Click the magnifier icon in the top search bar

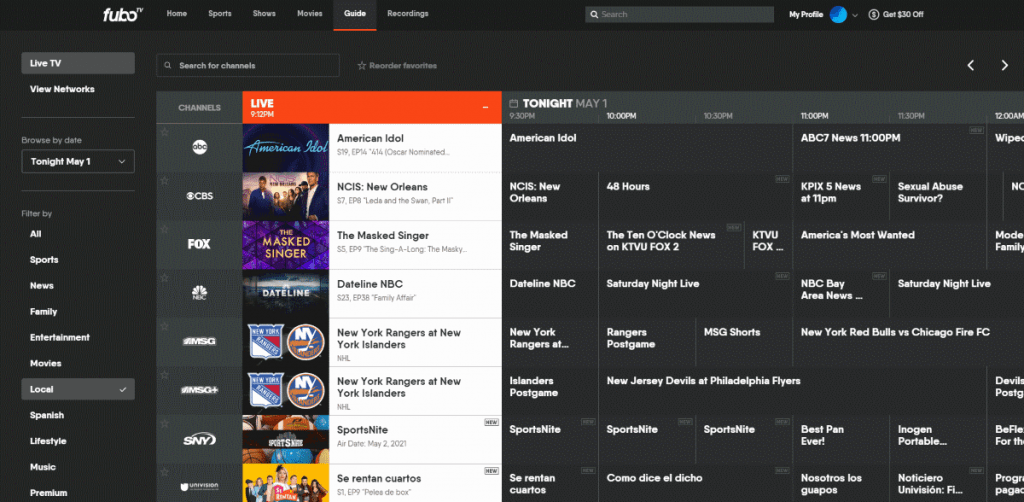pyautogui.click(x=594, y=14)
